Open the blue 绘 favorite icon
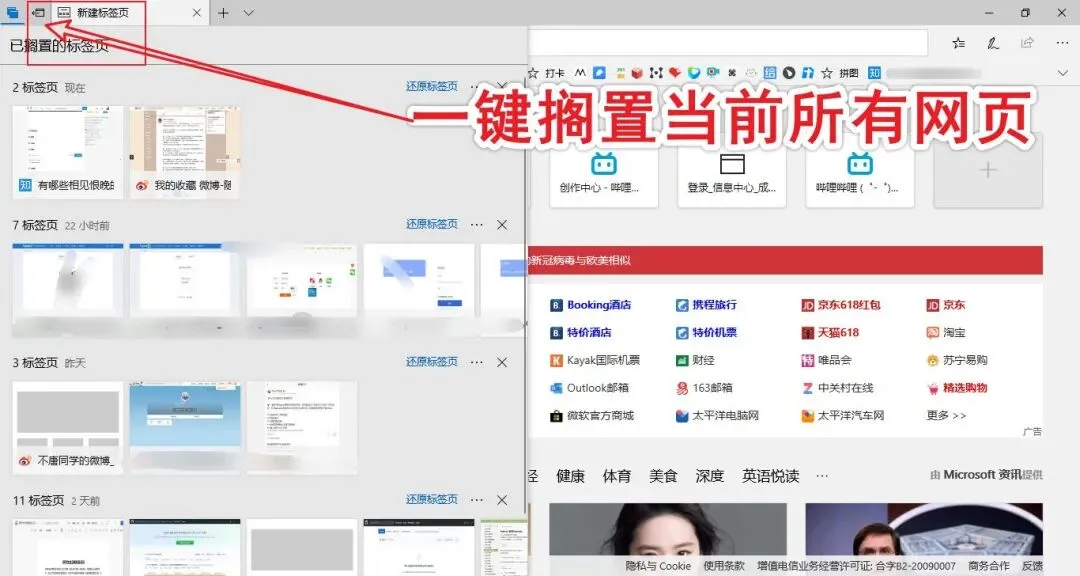The image size is (1080, 576). tap(769, 73)
